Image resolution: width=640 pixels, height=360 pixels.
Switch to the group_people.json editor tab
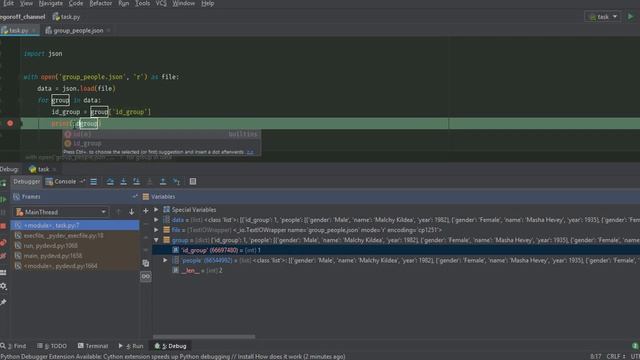[x=78, y=31]
